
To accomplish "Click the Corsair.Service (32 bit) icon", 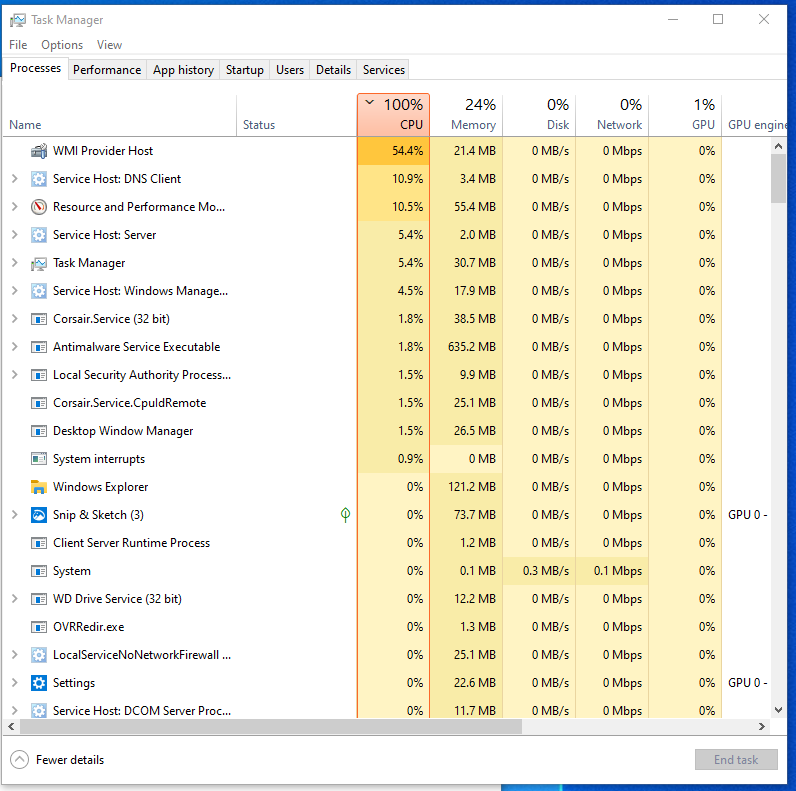I will click(x=39, y=319).
